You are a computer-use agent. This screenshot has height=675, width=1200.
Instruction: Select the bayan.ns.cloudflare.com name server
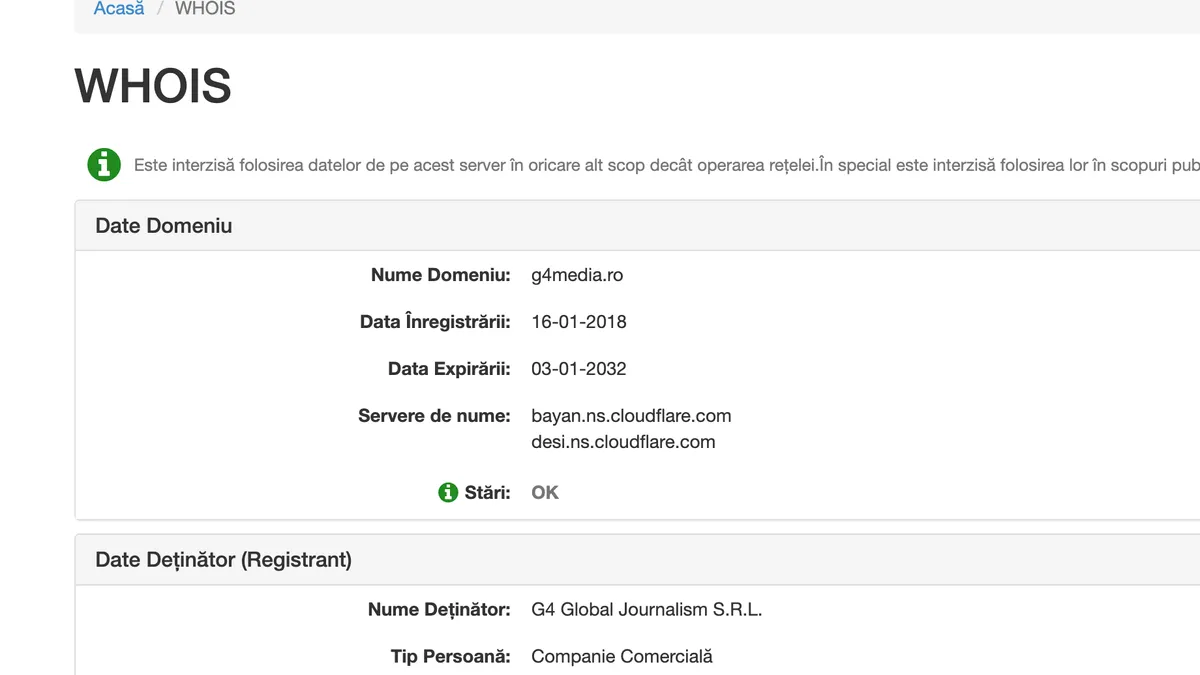click(x=631, y=416)
